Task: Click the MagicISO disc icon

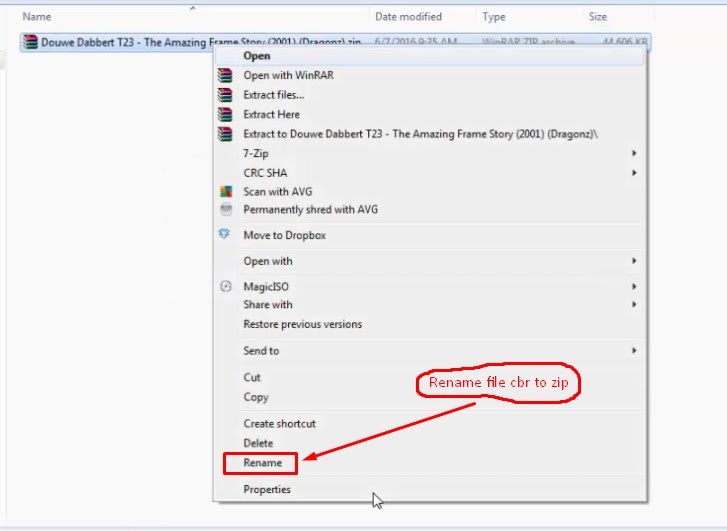Action: point(226,287)
